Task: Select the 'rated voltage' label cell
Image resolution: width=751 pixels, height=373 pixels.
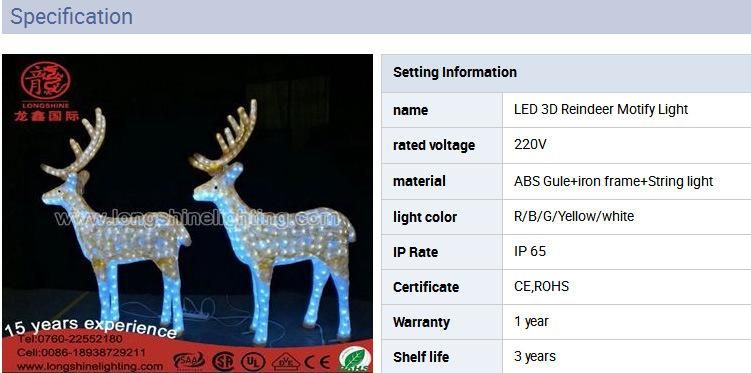Action: pyautogui.click(x=442, y=145)
